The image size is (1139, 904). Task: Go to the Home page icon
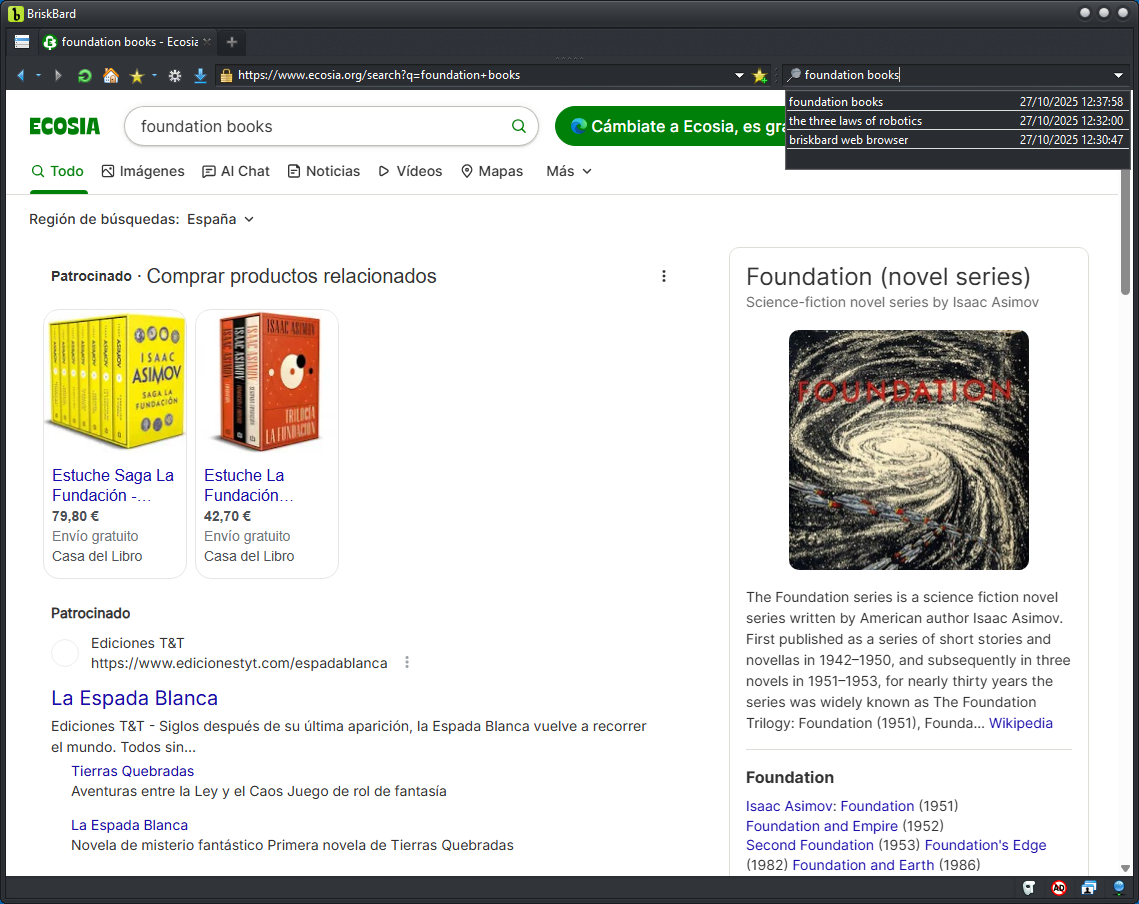(111, 75)
